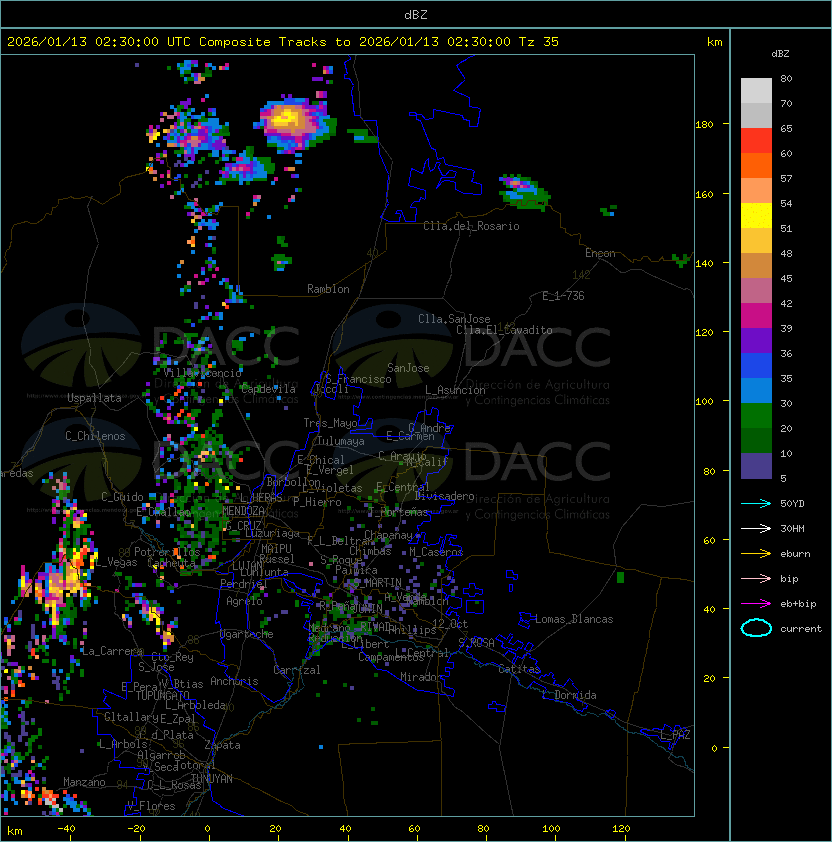
Task: Click the 'V_Flores' place label
Action: coord(151,806)
